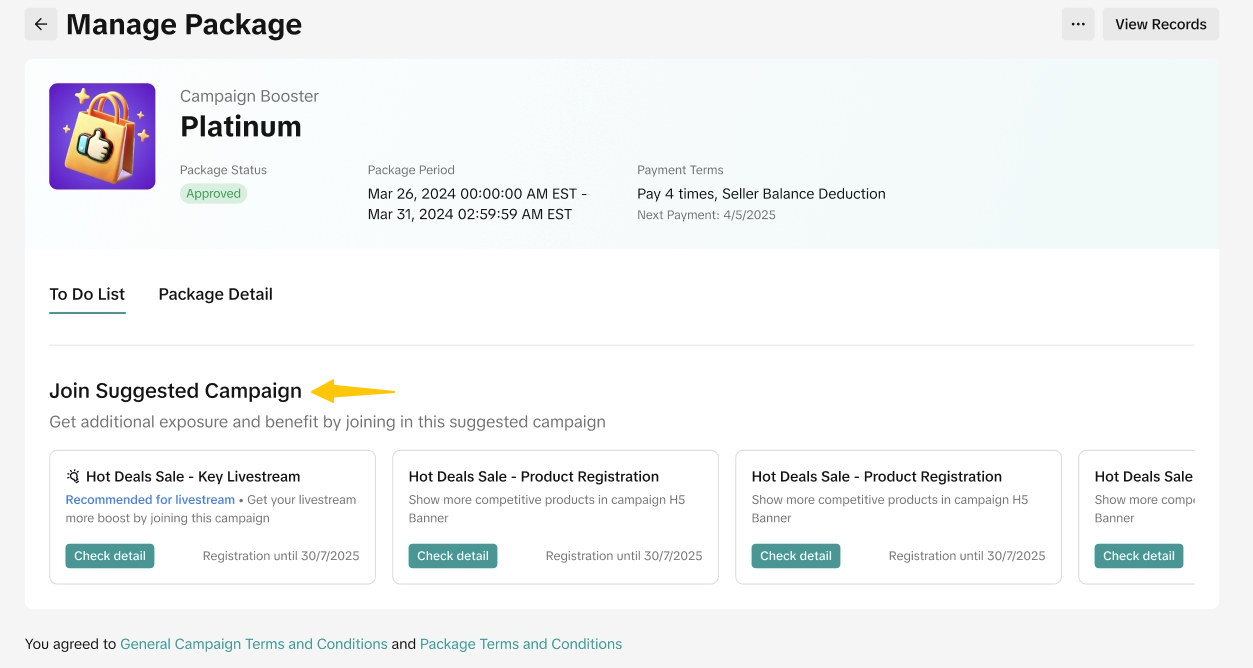1253x668 pixels.
Task: Open General Campaign Terms and Conditions link
Action: pos(254,644)
